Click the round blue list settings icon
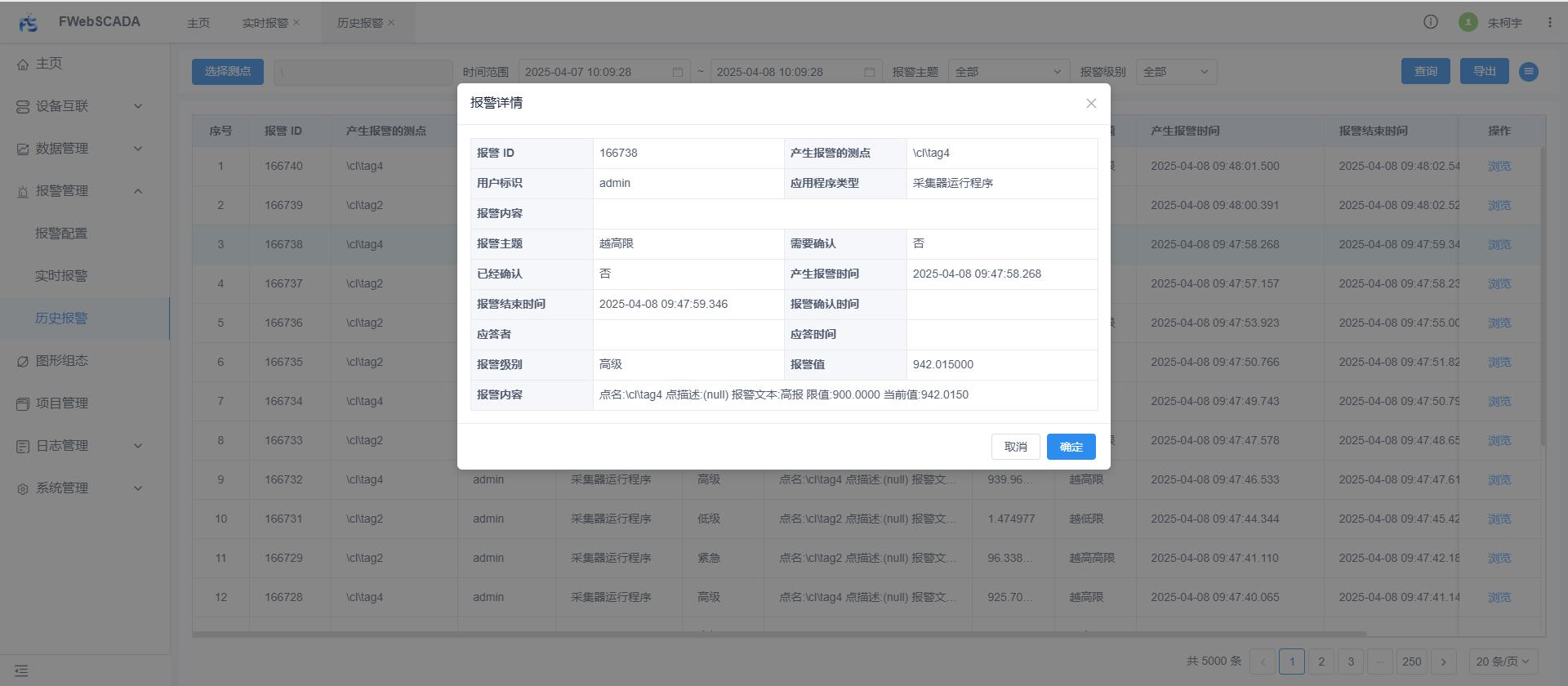Image resolution: width=1568 pixels, height=686 pixels. pos(1529,72)
